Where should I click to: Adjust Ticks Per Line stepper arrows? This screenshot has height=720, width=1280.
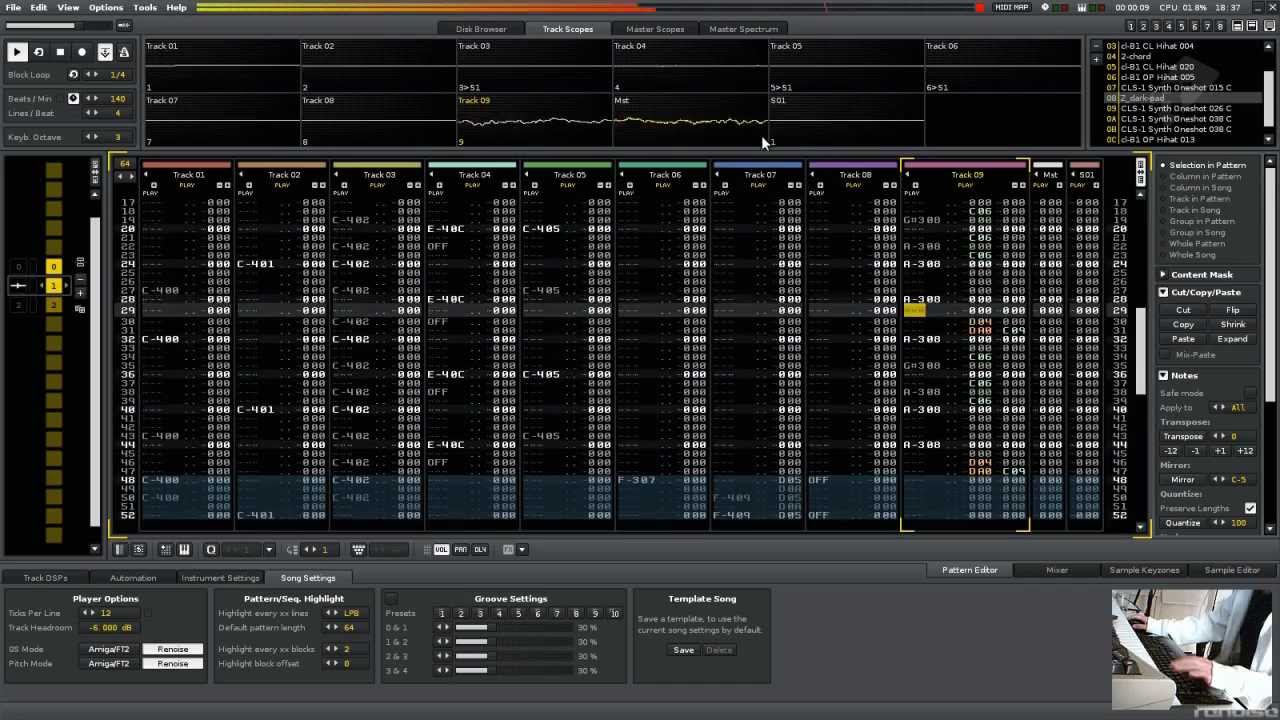pos(89,613)
